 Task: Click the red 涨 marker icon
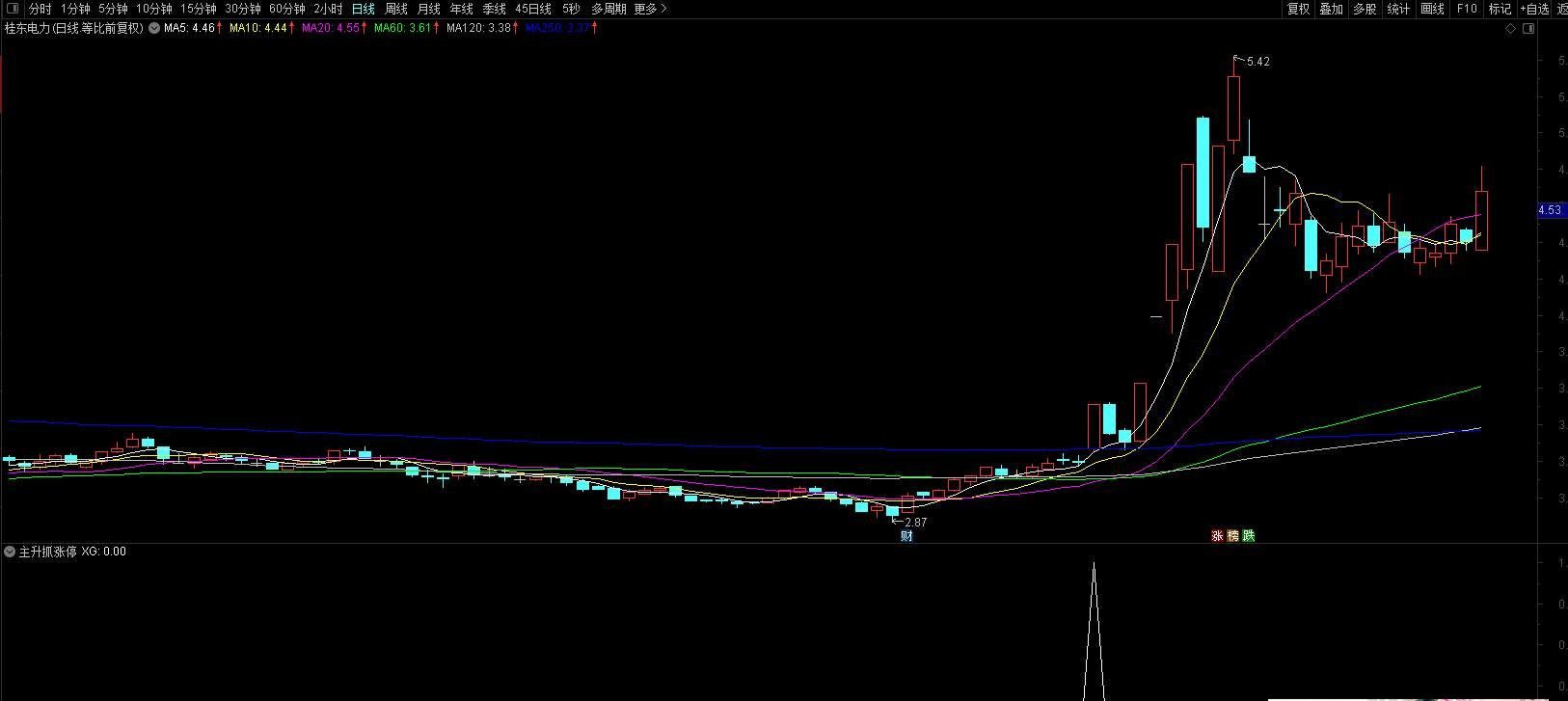(x=1217, y=536)
